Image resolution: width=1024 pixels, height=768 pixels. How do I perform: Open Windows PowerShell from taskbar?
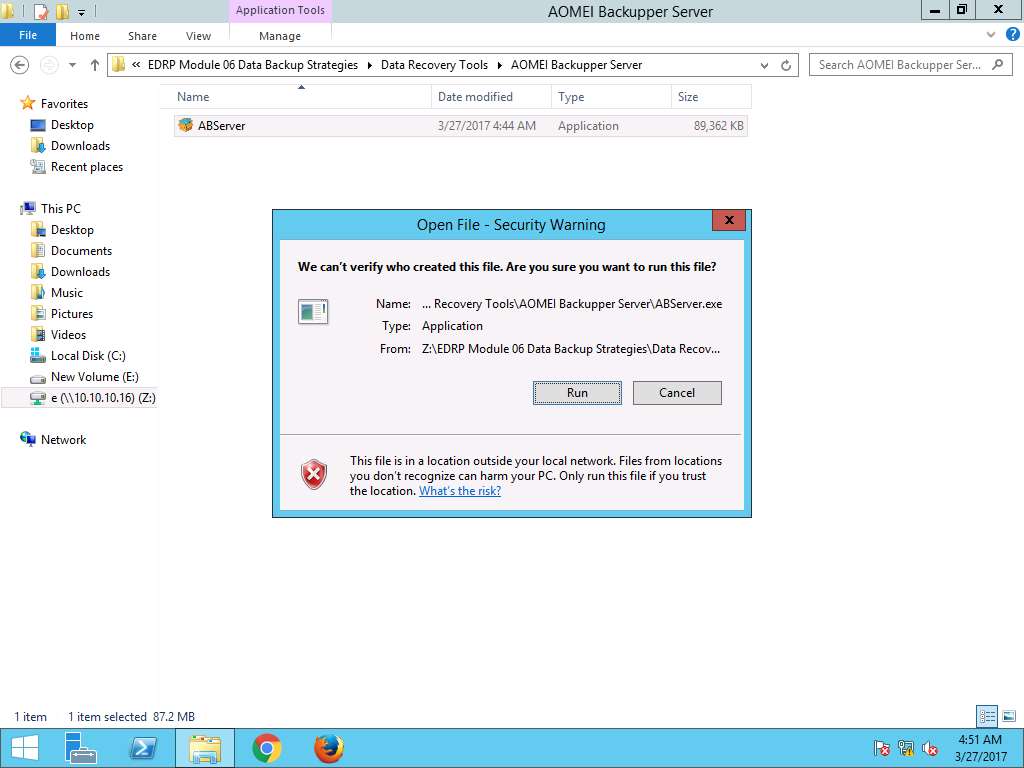click(142, 748)
